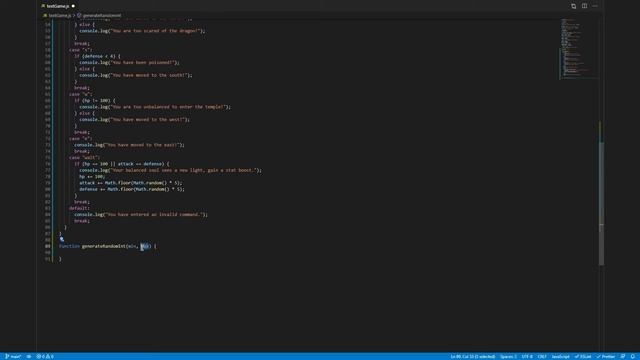Select the textGame.js editor tab
The width and height of the screenshot is (640, 360).
click(x=58, y=6)
